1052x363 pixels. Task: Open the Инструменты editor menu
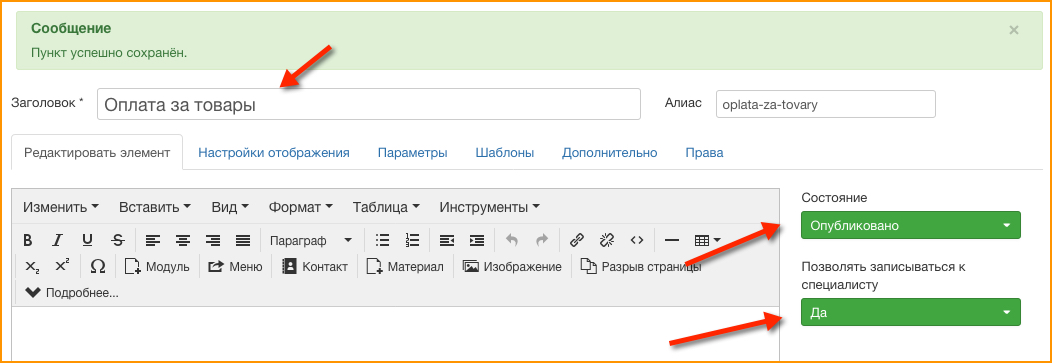[490, 207]
